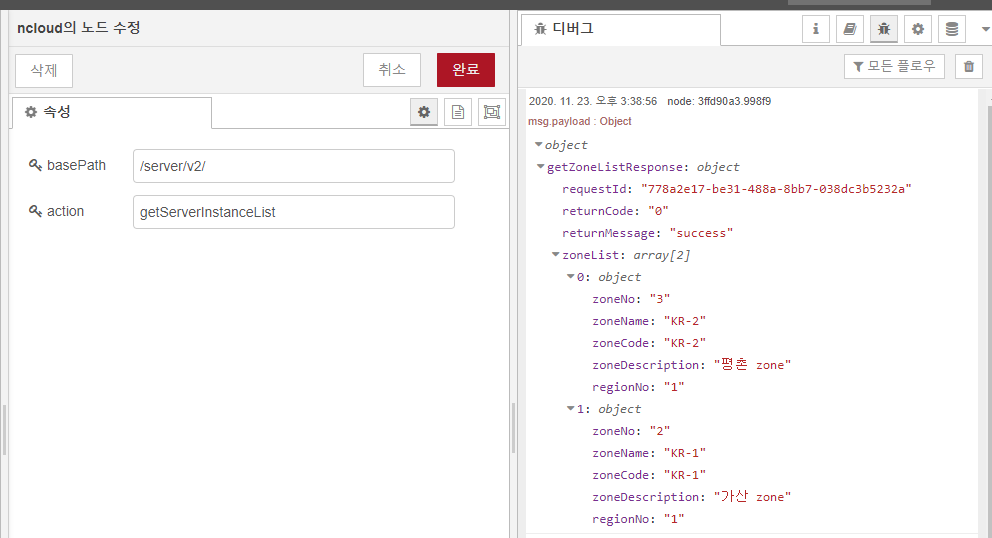Click msg.payload : Object label
Image resolution: width=992 pixels, height=538 pixels.
(580, 122)
